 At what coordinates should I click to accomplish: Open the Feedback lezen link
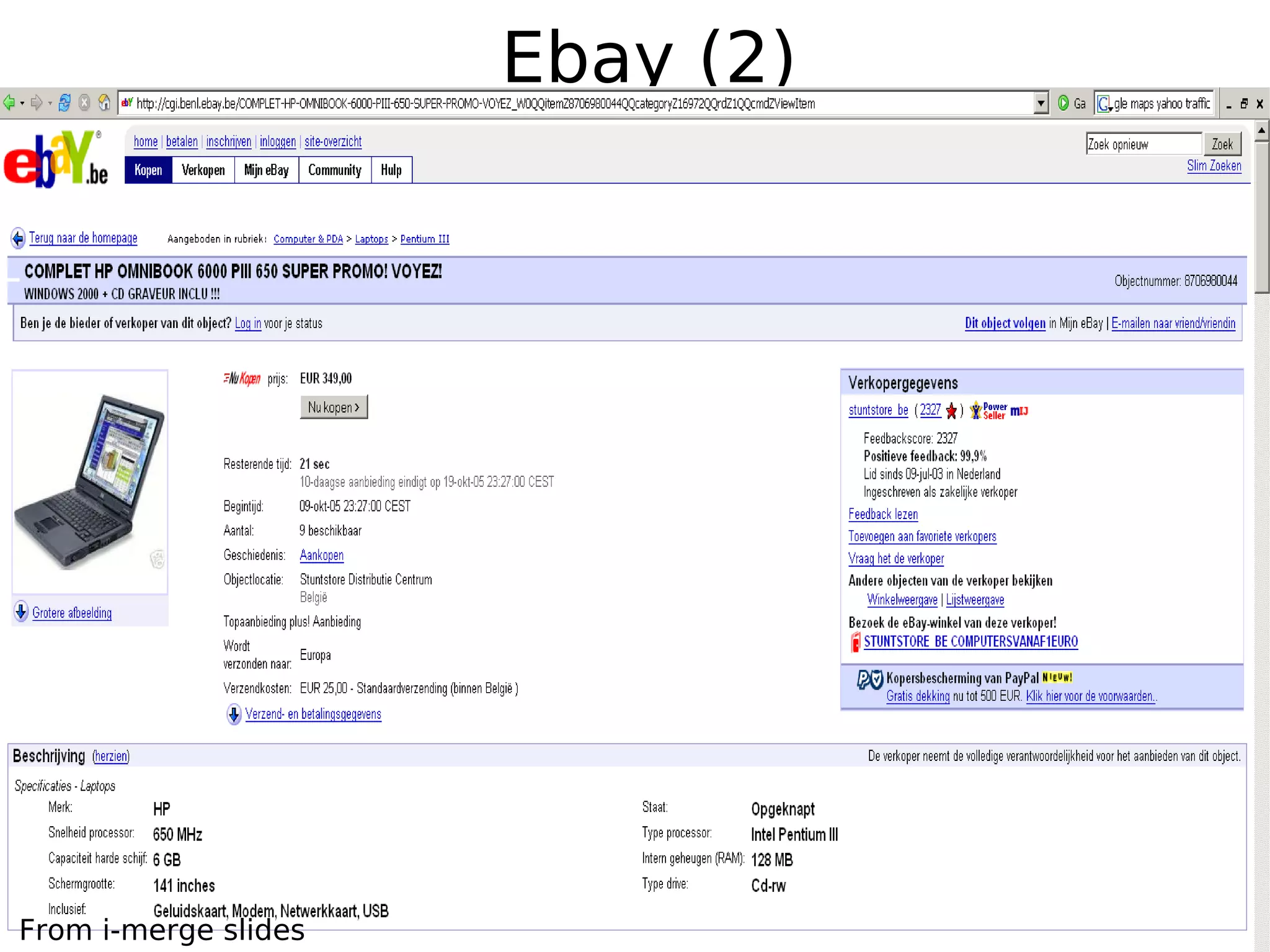(x=882, y=514)
